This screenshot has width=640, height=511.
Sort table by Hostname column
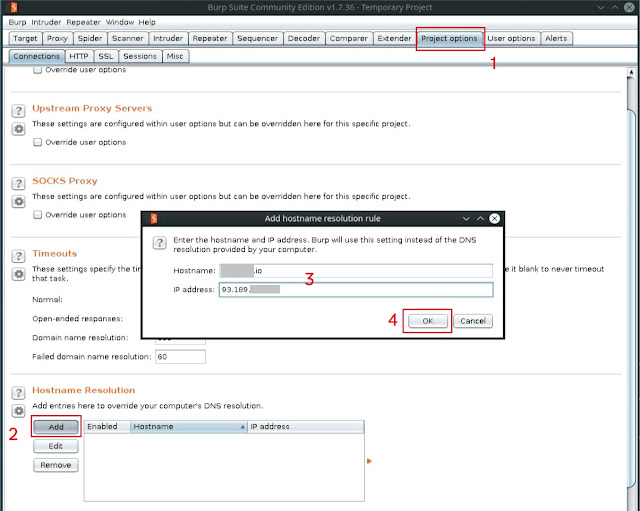tap(189, 427)
